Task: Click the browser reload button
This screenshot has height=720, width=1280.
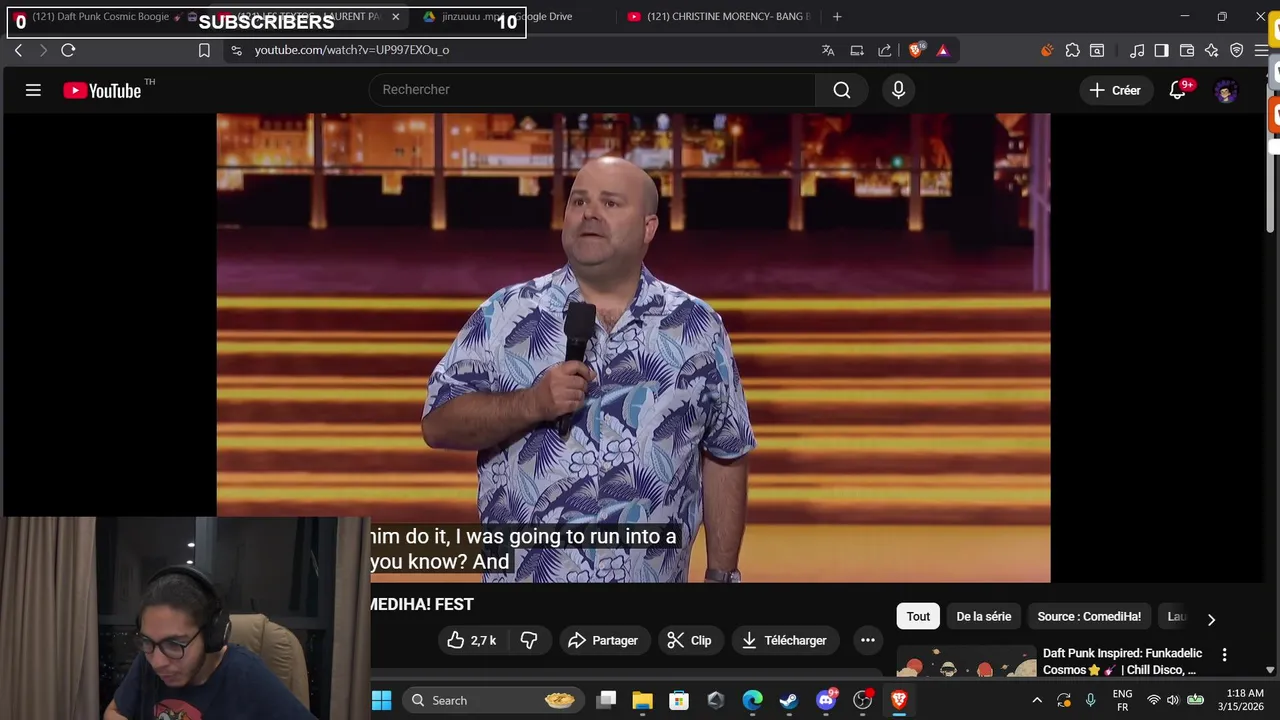Action: 68,50
